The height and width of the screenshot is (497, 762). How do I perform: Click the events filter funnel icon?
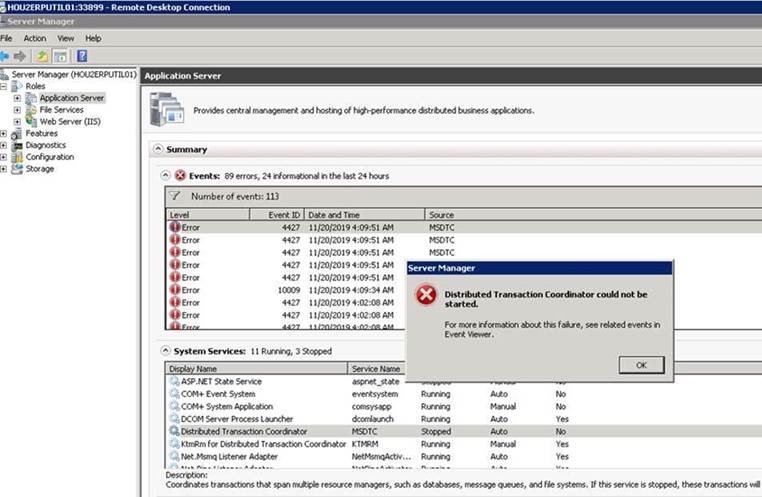(x=174, y=196)
